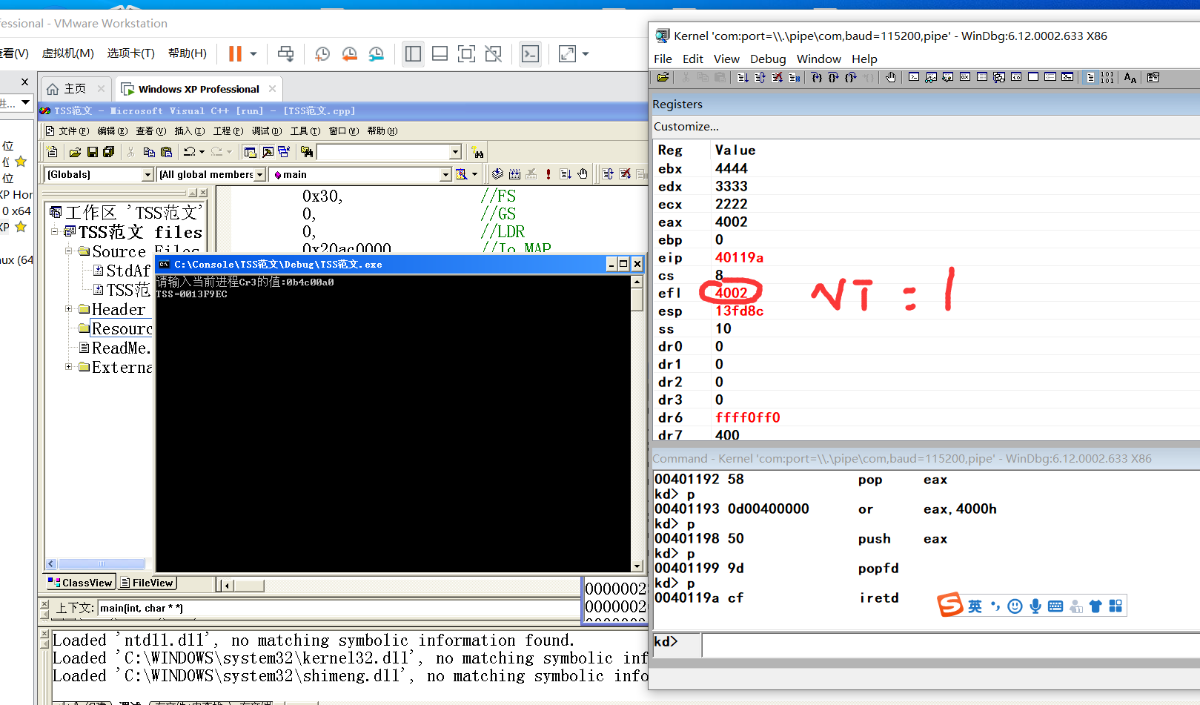Screen dimensions: 1200x705
Task: Click WinDbg open source file icon
Action: click(x=663, y=77)
